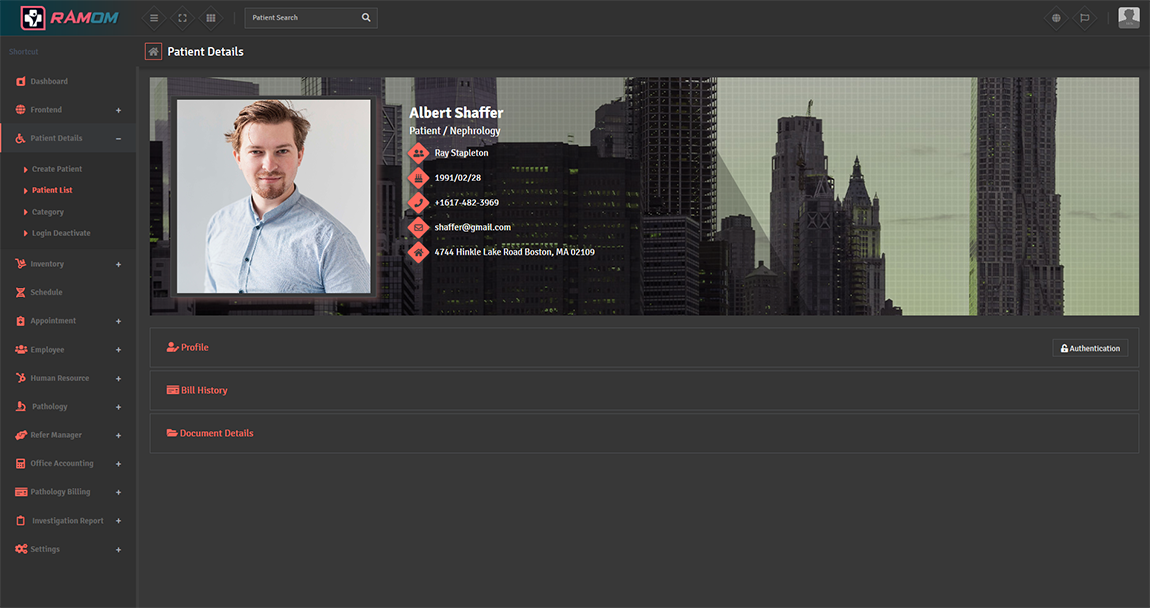The width and height of the screenshot is (1150, 608).
Task: Open the user avatar menu
Action: [x=1128, y=18]
